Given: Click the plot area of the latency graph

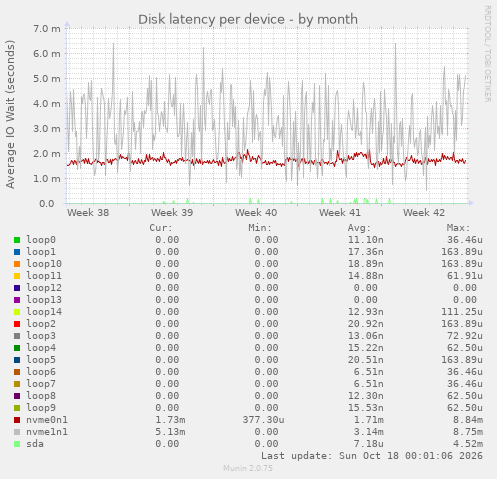Looking at the screenshot, I should (x=268, y=116).
